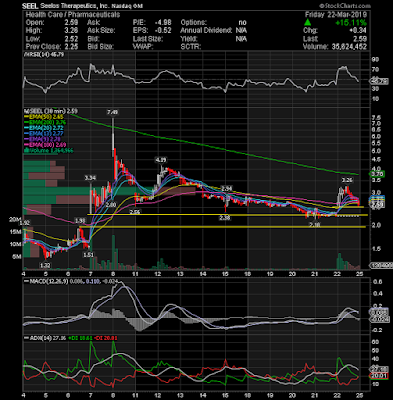
Task: Click the 3.26 recent high annotation
Action: 347,180
